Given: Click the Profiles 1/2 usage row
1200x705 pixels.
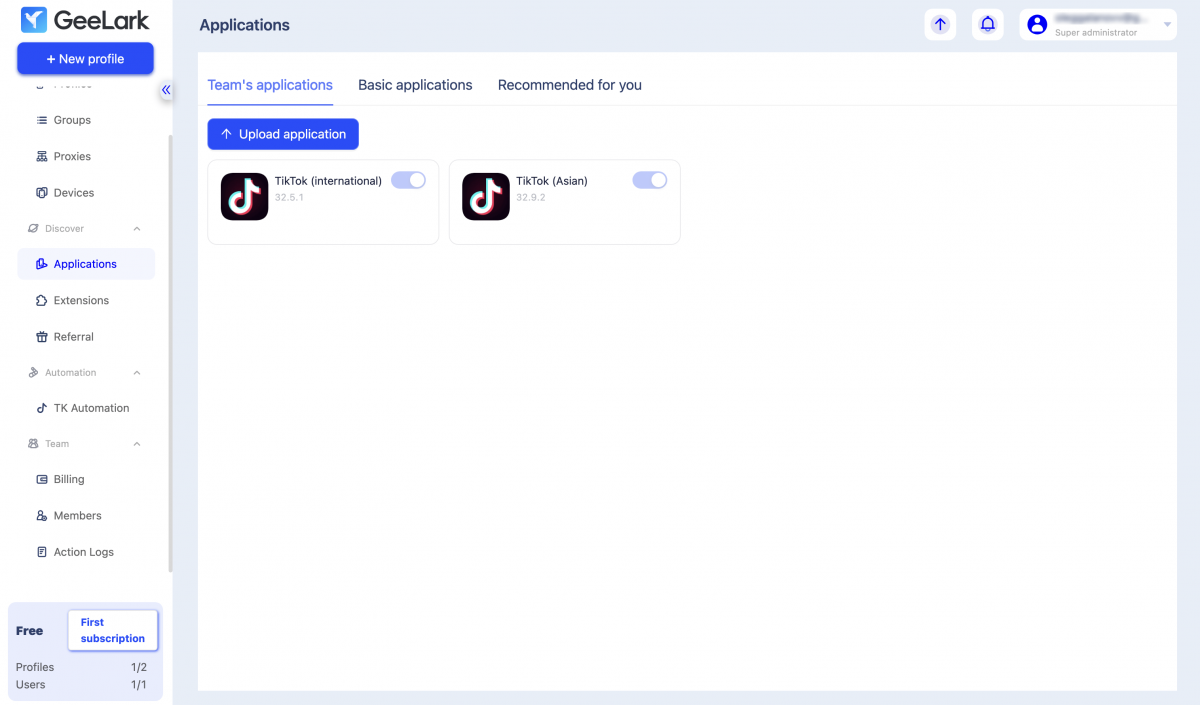Looking at the screenshot, I should 82,667.
